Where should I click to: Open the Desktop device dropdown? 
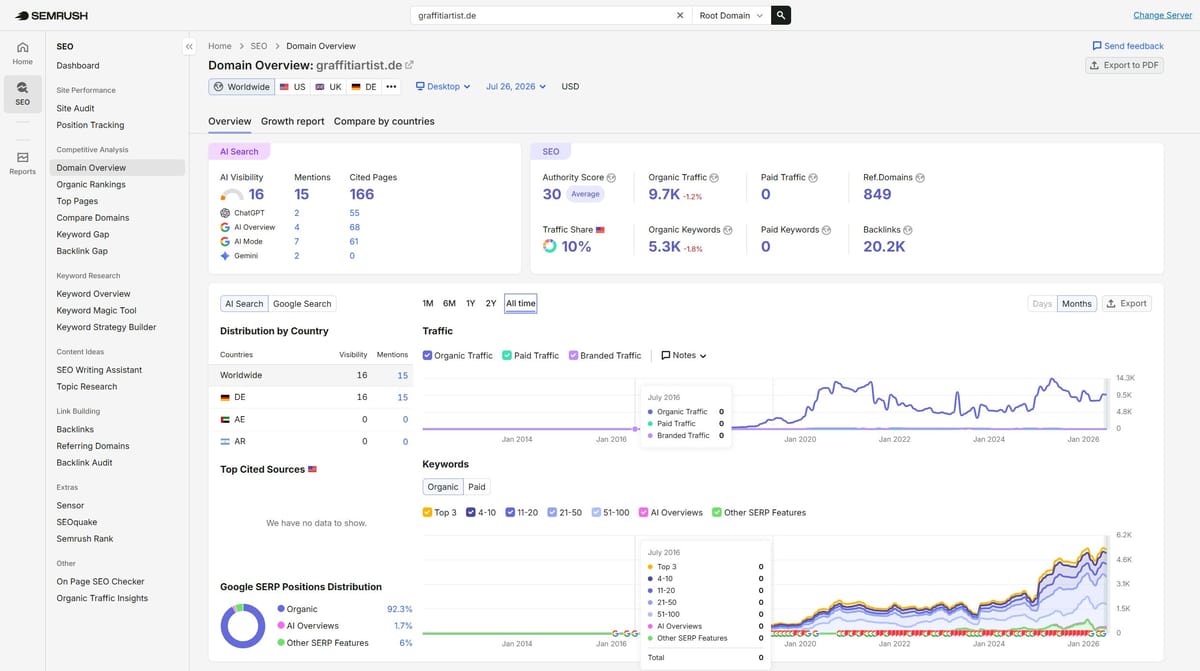point(443,87)
